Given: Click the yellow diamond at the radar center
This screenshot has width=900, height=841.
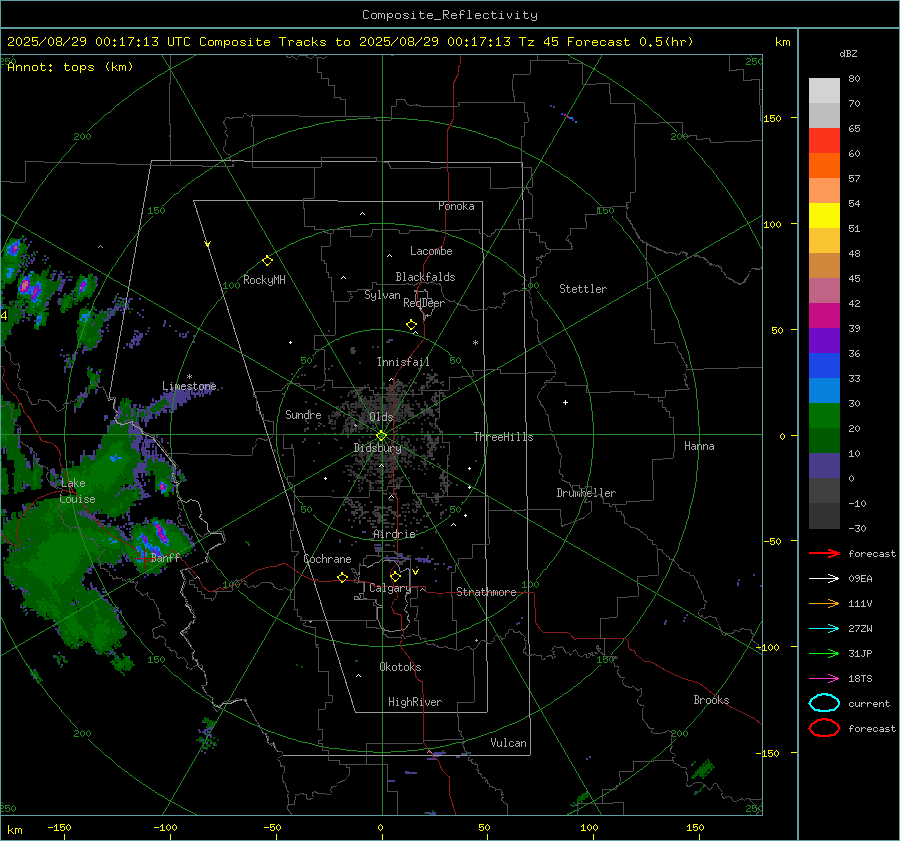Looking at the screenshot, I should tap(381, 436).
